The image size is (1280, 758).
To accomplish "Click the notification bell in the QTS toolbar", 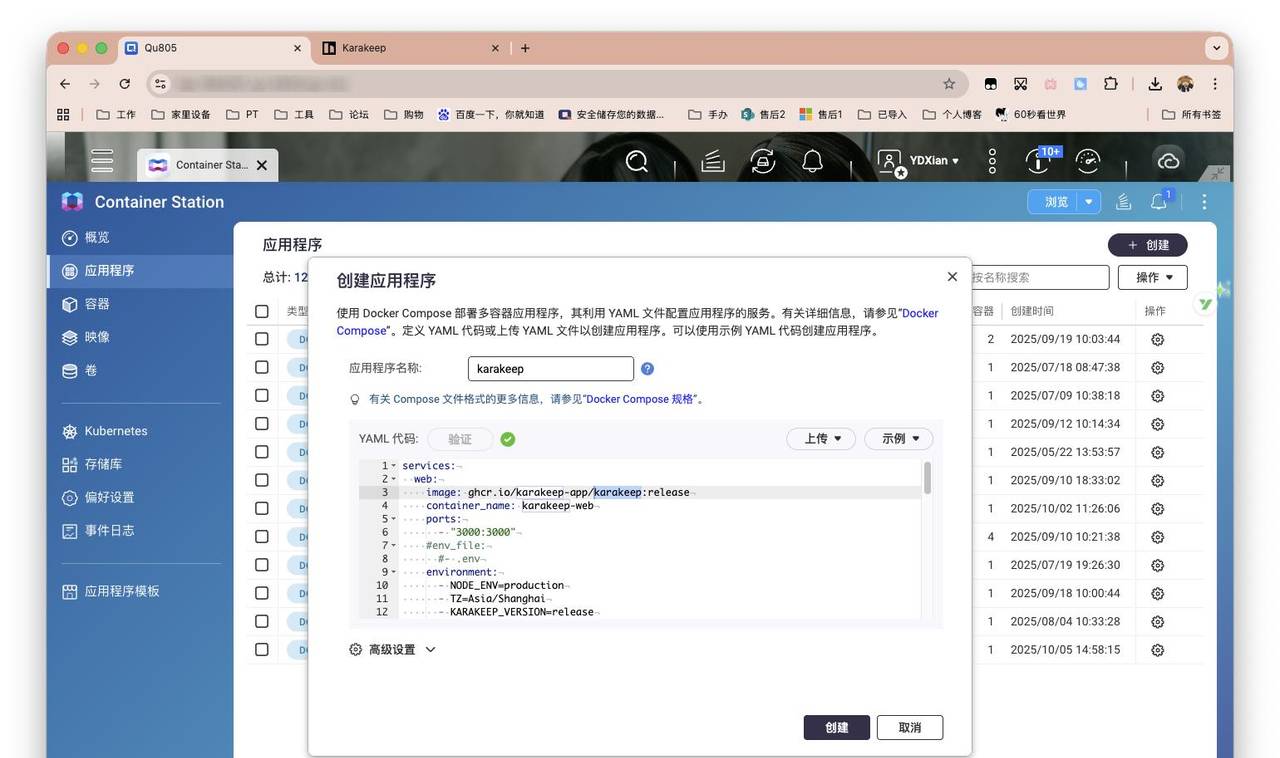I will pyautogui.click(x=811, y=160).
